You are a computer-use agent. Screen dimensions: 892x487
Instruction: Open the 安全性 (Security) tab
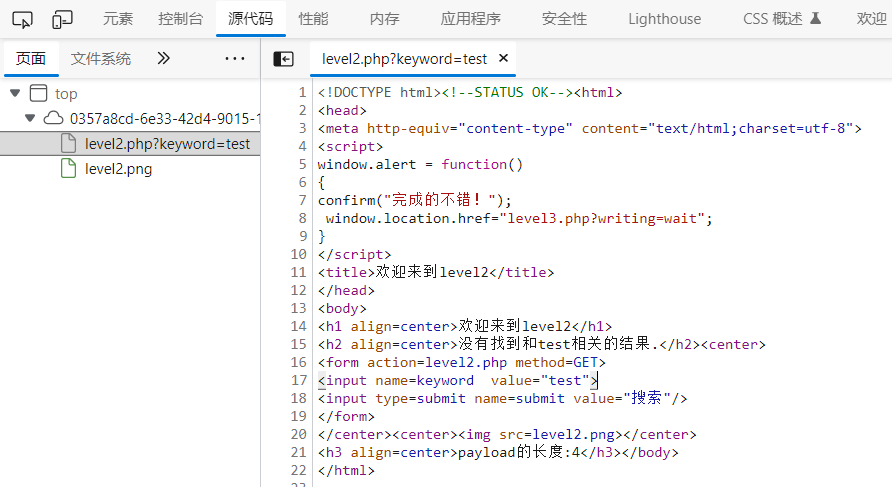point(564,19)
